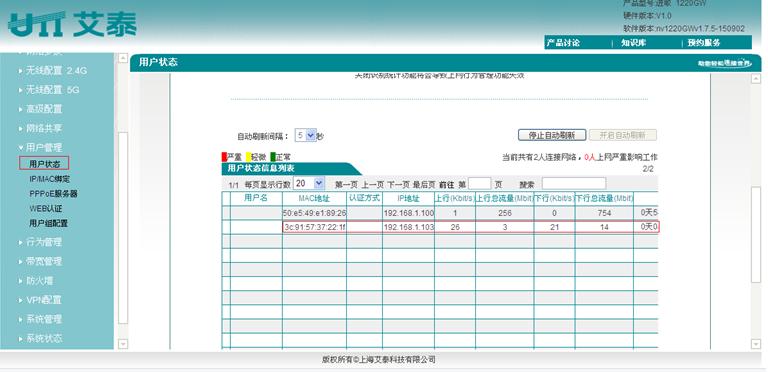
Task: Open WEB认证 submenu item
Action: pyautogui.click(x=46, y=209)
